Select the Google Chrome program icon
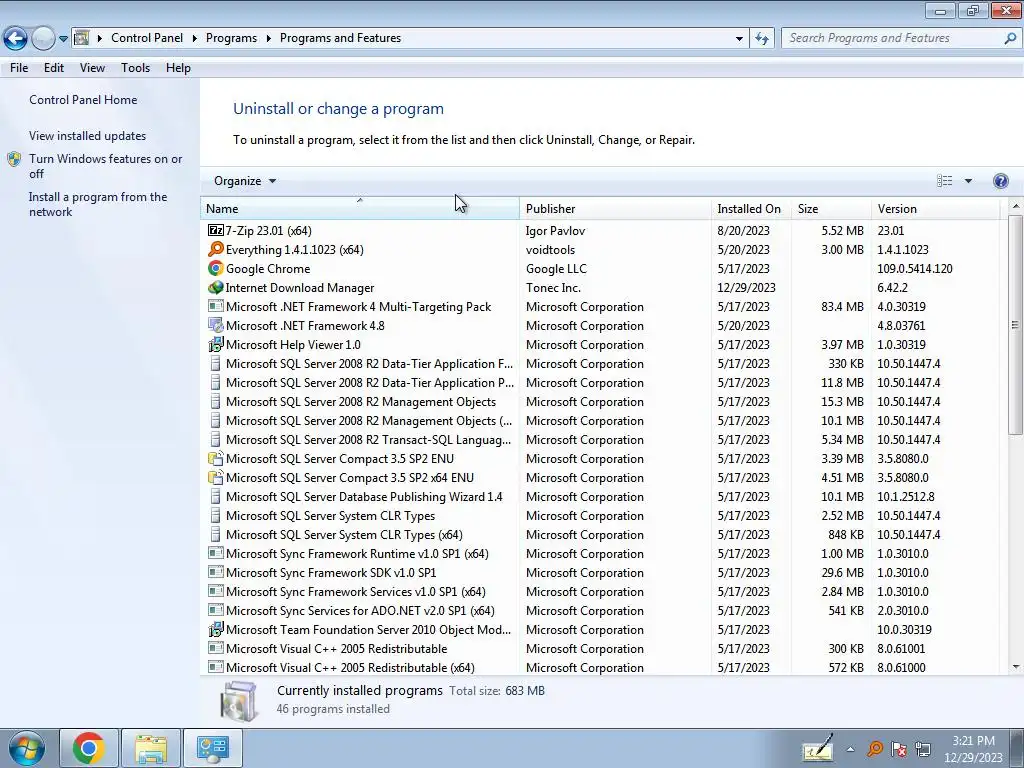The width and height of the screenshot is (1024, 768). click(x=216, y=268)
